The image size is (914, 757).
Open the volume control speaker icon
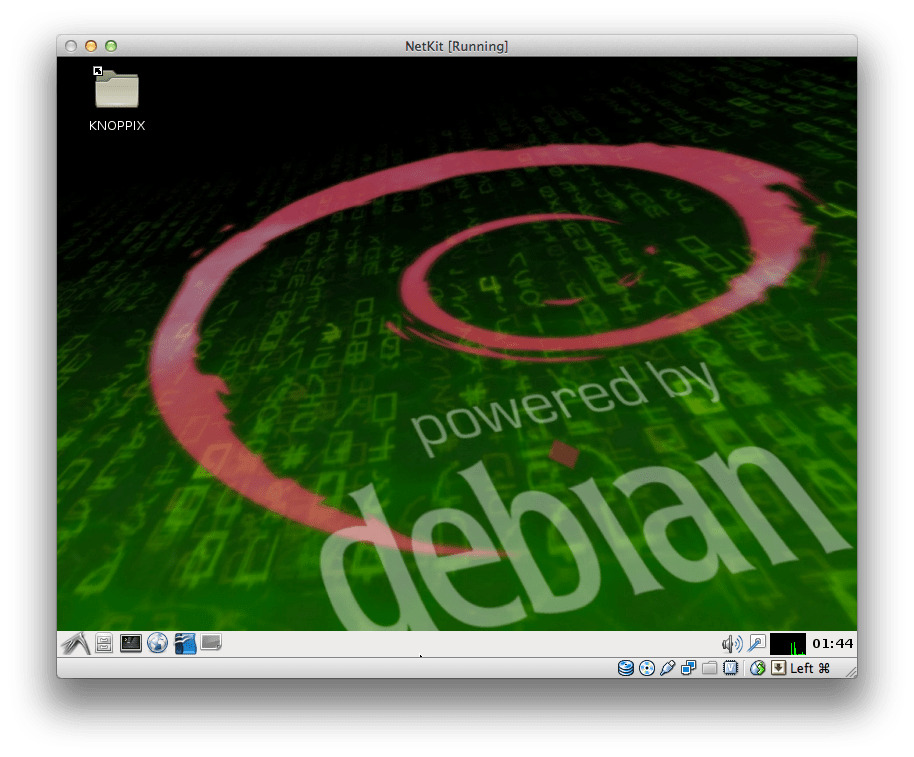[x=732, y=643]
